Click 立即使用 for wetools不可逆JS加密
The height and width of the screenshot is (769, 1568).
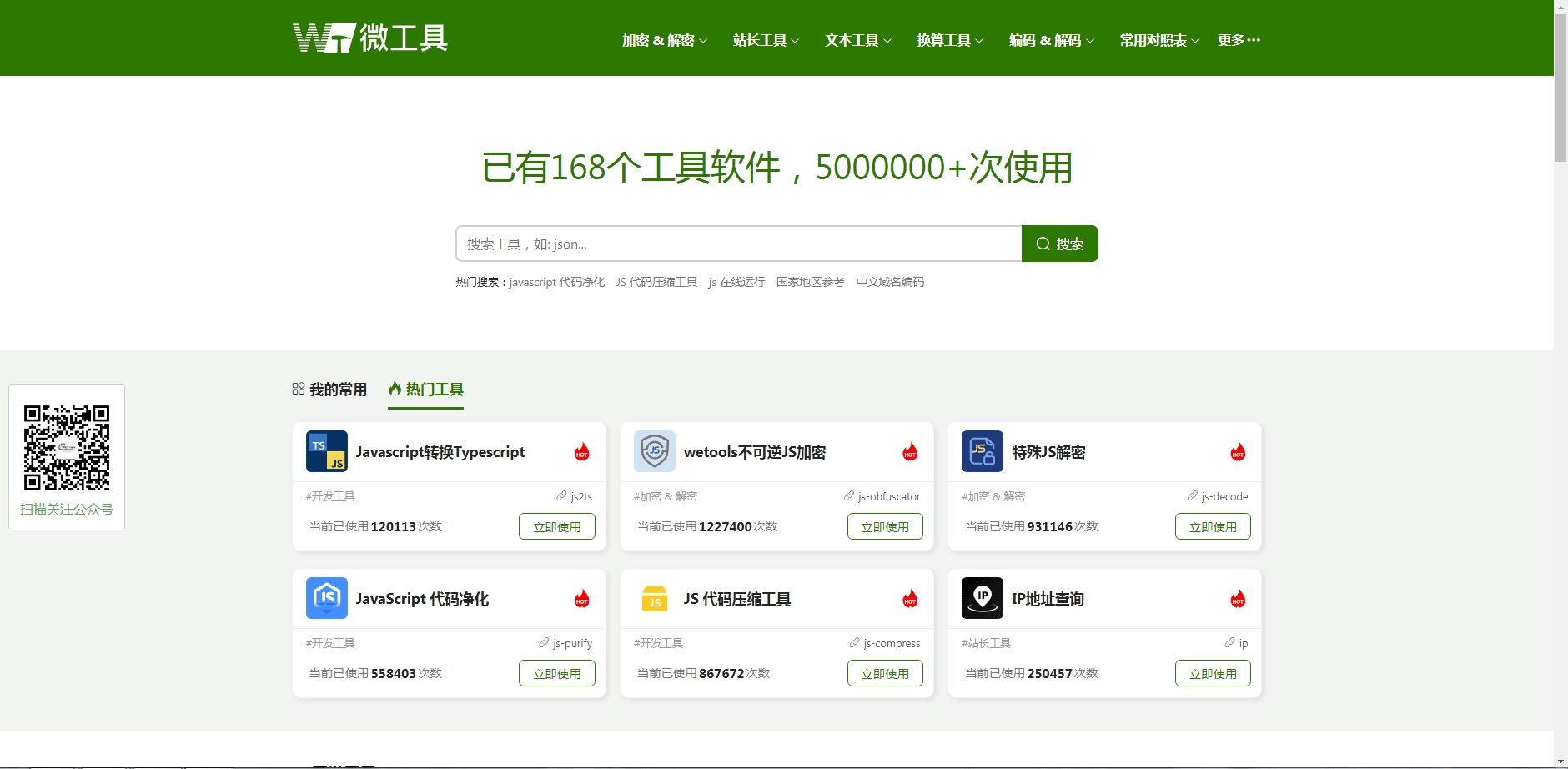click(885, 526)
